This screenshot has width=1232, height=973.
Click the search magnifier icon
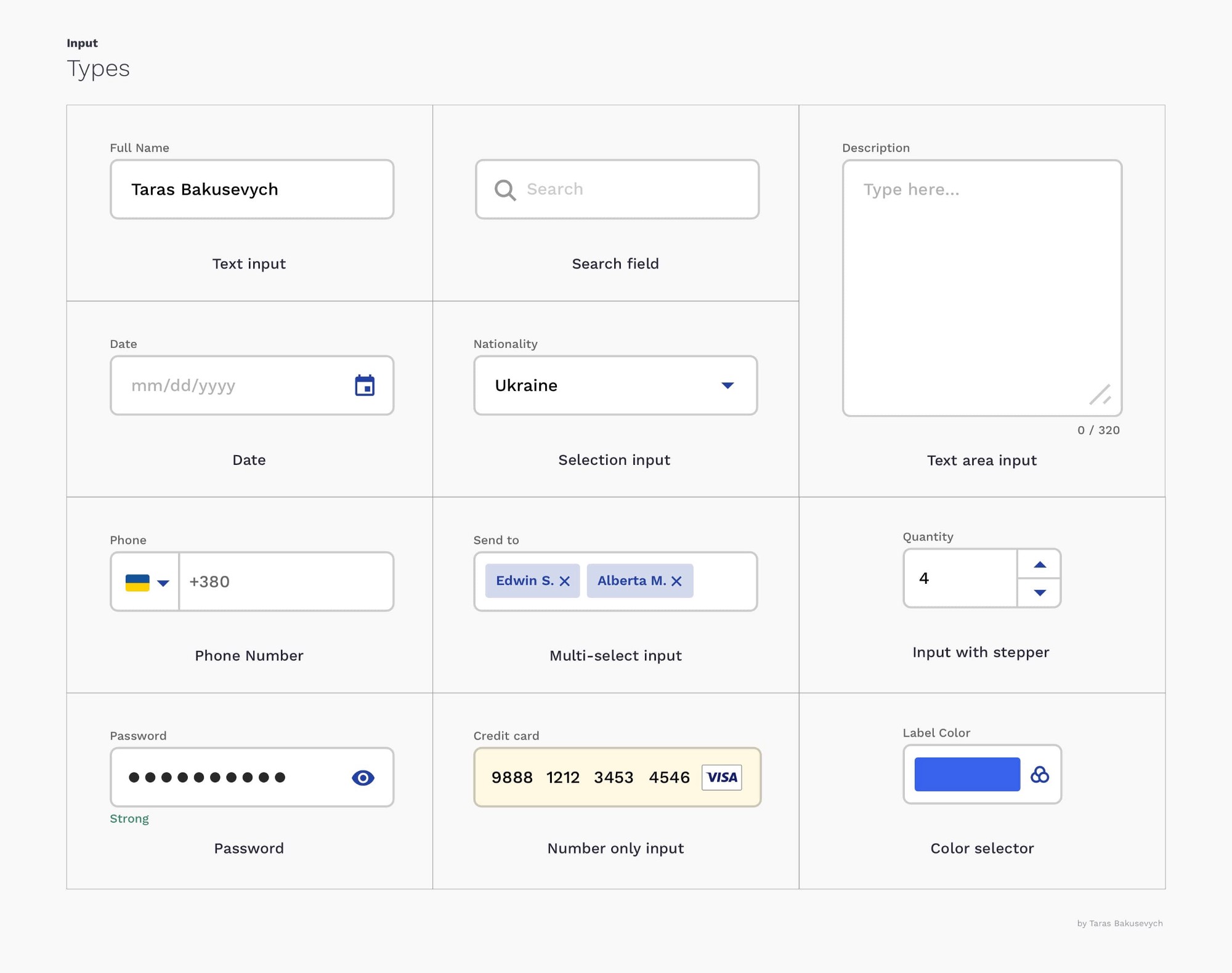click(x=503, y=189)
